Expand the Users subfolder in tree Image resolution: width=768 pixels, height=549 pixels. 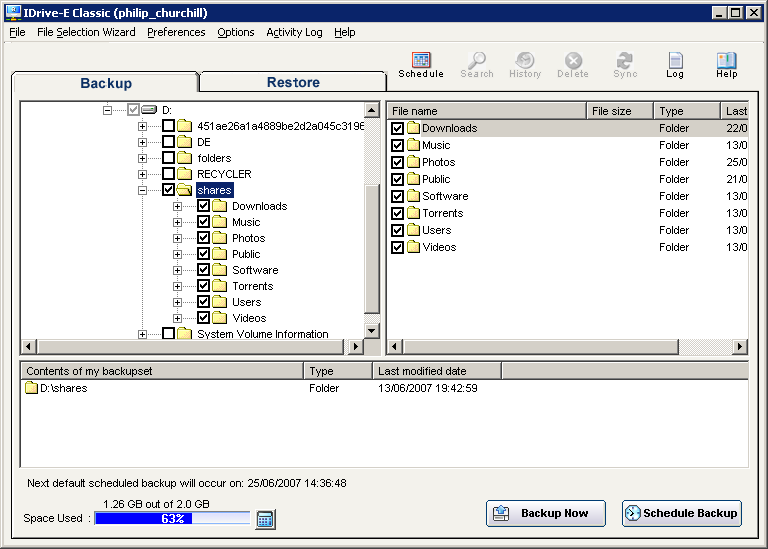point(177,302)
